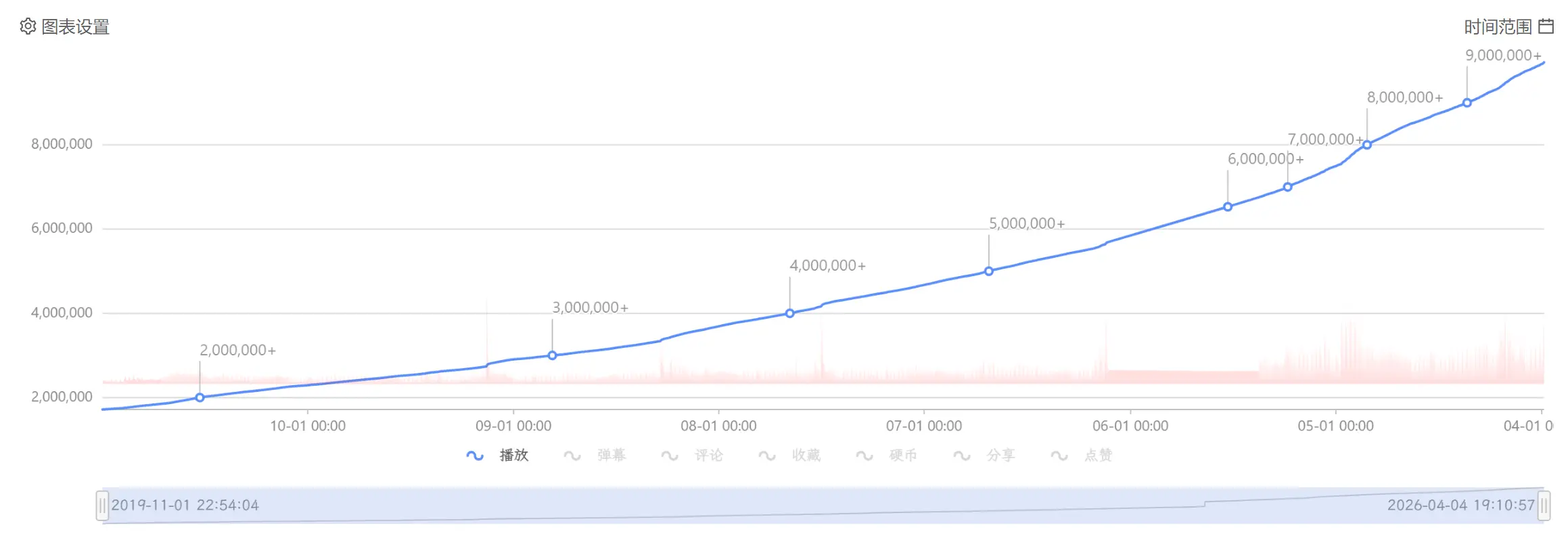Viewport: 1568px width, 534px height.
Task: Select the 4,000,000+ milestone point
Action: pos(789,313)
